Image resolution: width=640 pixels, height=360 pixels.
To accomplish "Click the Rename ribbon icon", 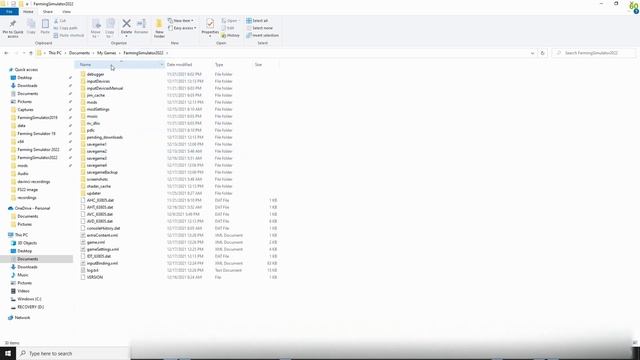I will point(141,24).
